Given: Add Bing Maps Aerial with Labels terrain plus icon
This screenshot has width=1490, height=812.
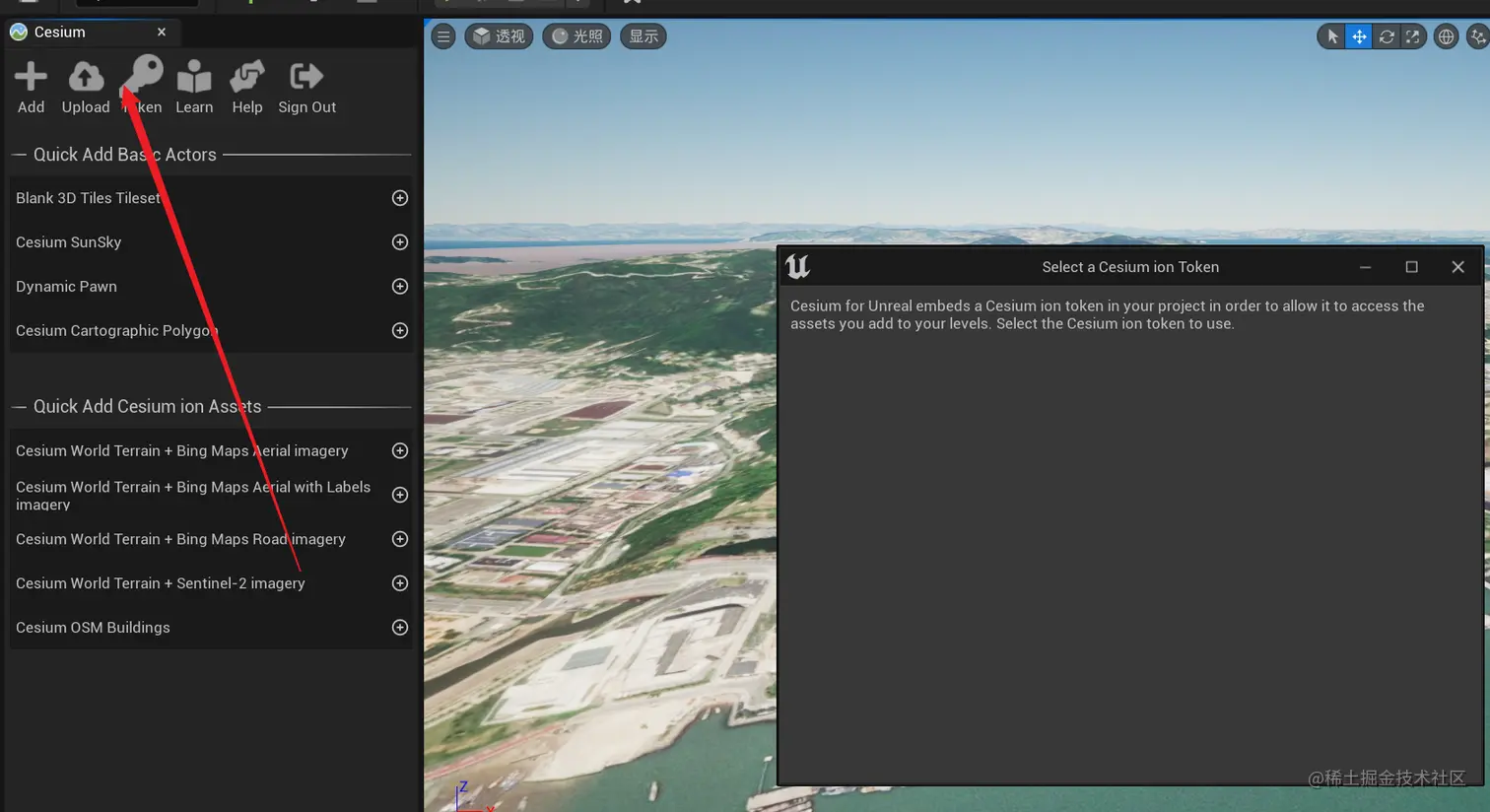Looking at the screenshot, I should (400, 495).
